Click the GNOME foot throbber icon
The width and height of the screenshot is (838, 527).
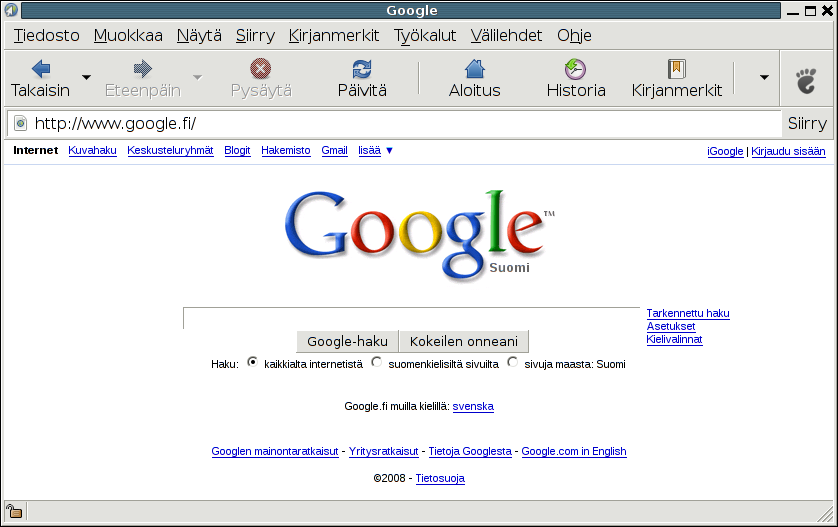(x=806, y=79)
